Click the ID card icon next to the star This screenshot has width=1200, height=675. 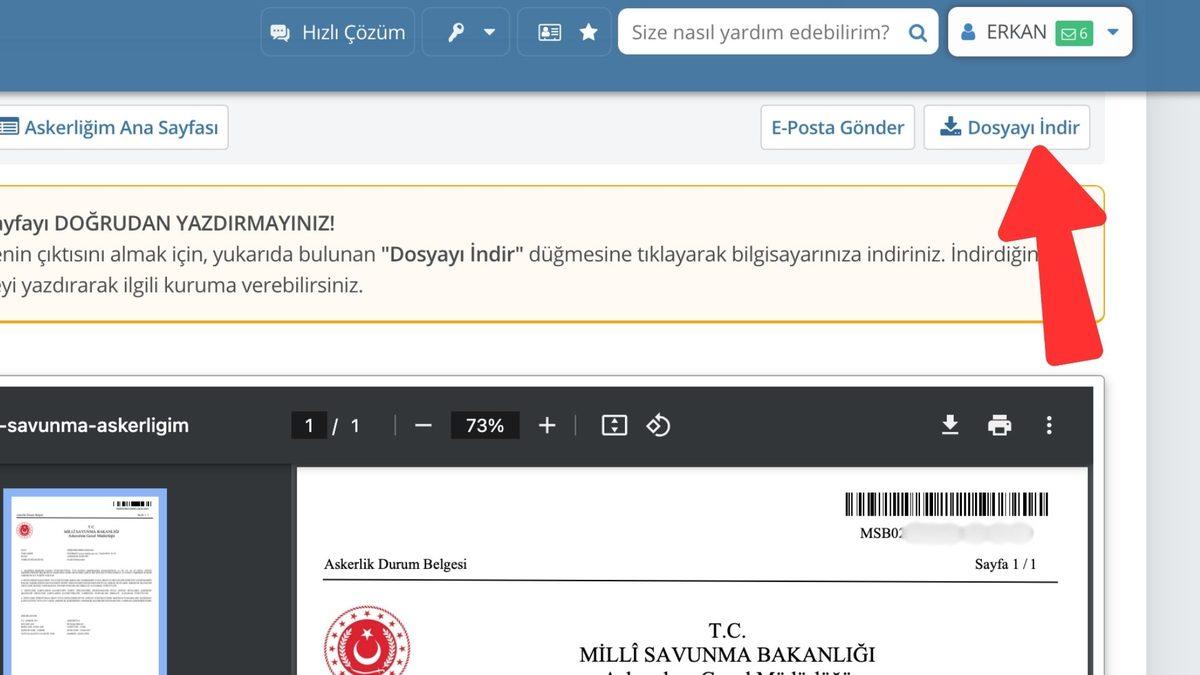coord(550,31)
